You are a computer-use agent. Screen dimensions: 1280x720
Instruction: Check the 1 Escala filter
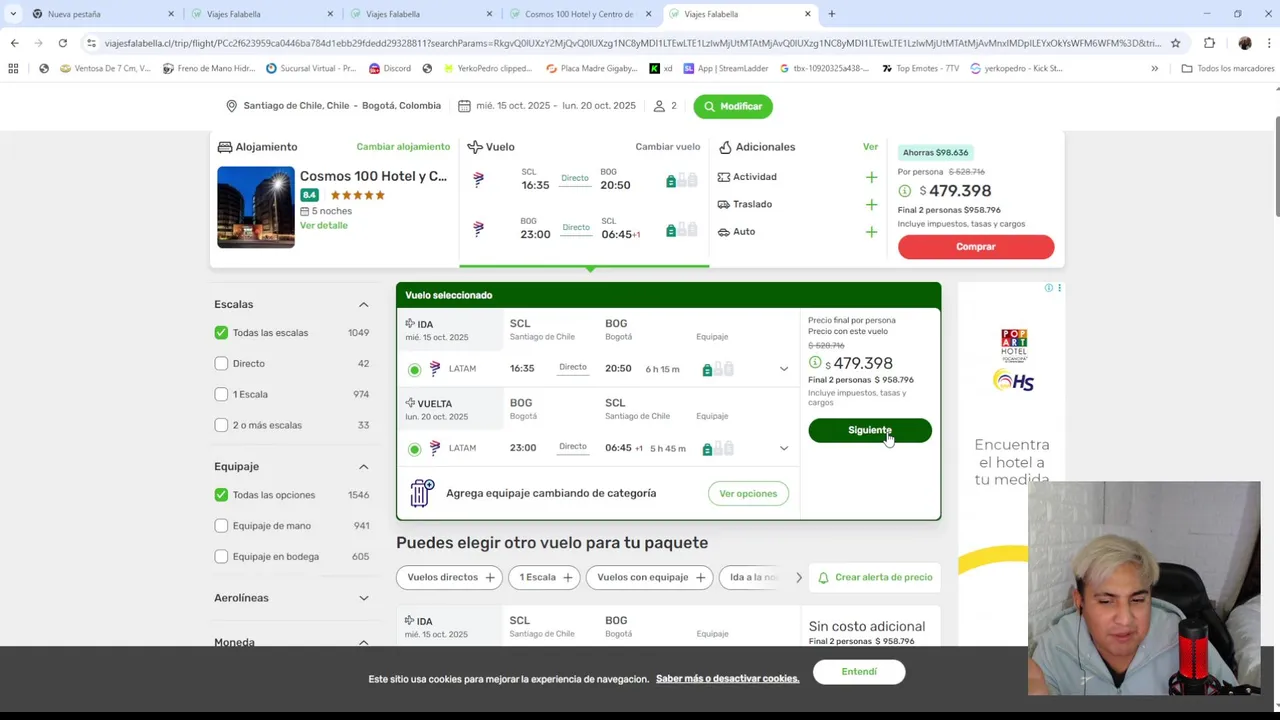tap(221, 394)
